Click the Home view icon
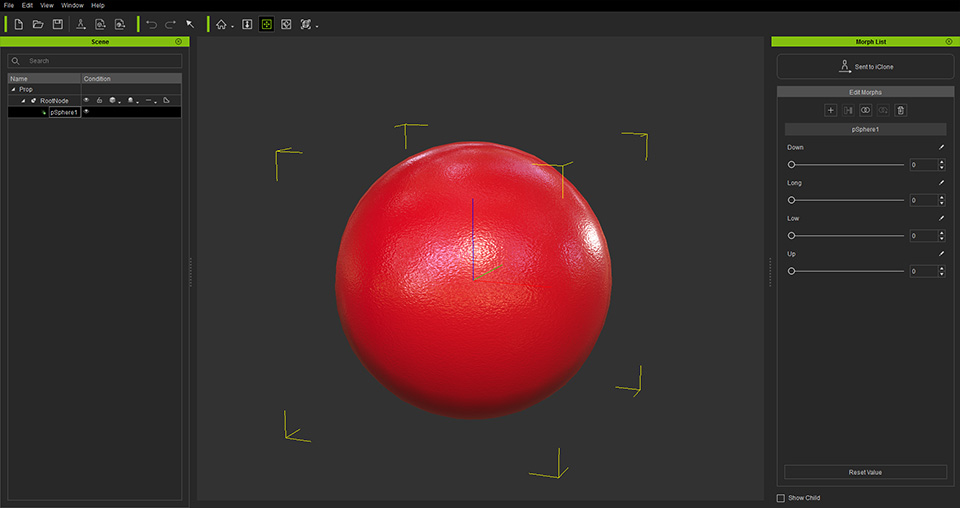 [x=221, y=24]
